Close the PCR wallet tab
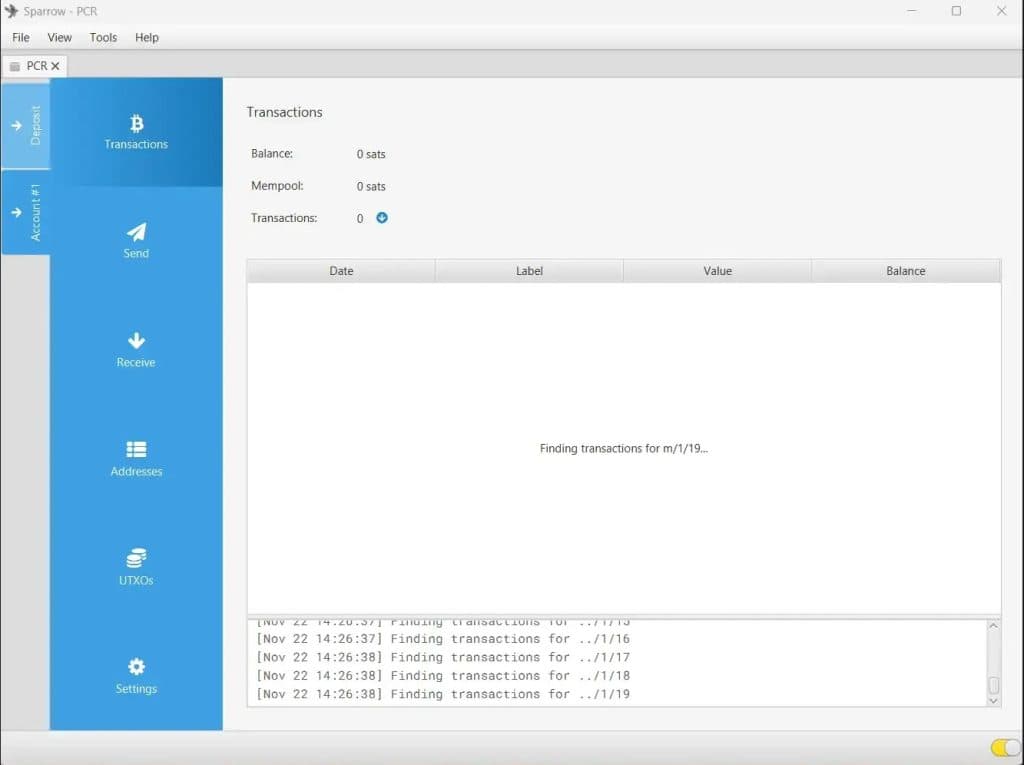Screen dimensions: 1024x765 (56, 66)
